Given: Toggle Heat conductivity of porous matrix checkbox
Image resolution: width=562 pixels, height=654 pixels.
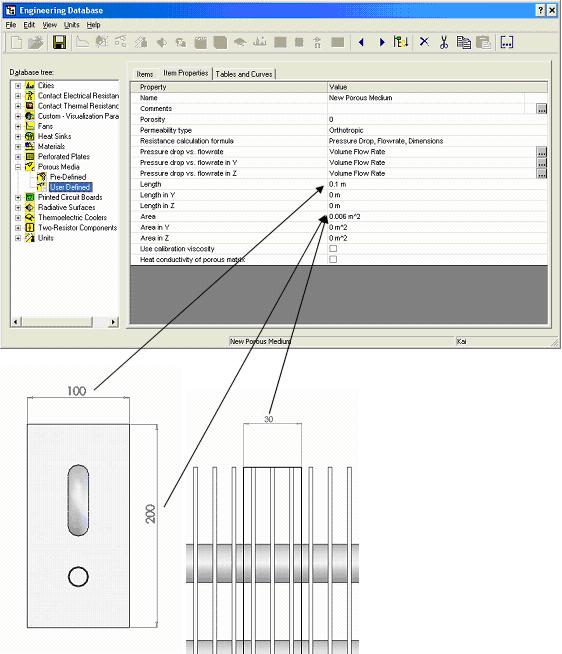Looking at the screenshot, I should [x=333, y=259].
